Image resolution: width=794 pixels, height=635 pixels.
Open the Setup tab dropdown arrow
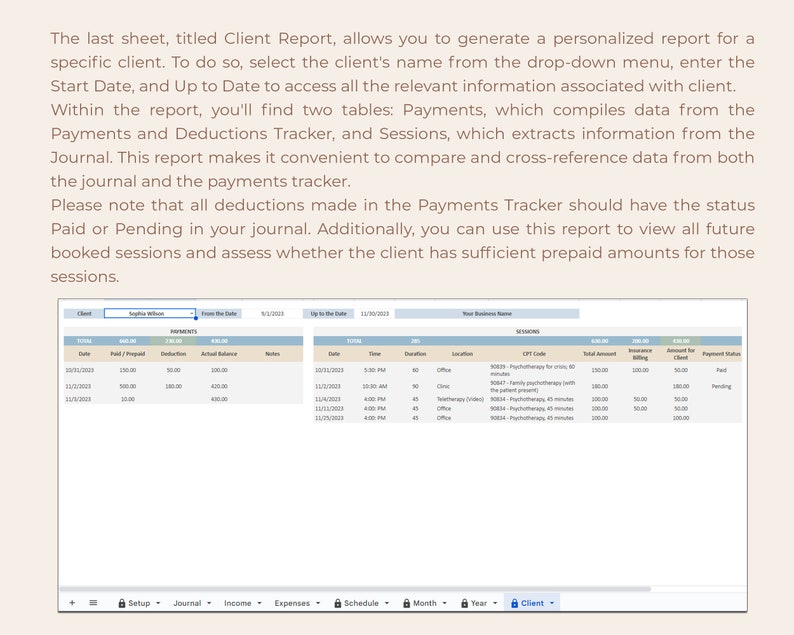coord(158,603)
